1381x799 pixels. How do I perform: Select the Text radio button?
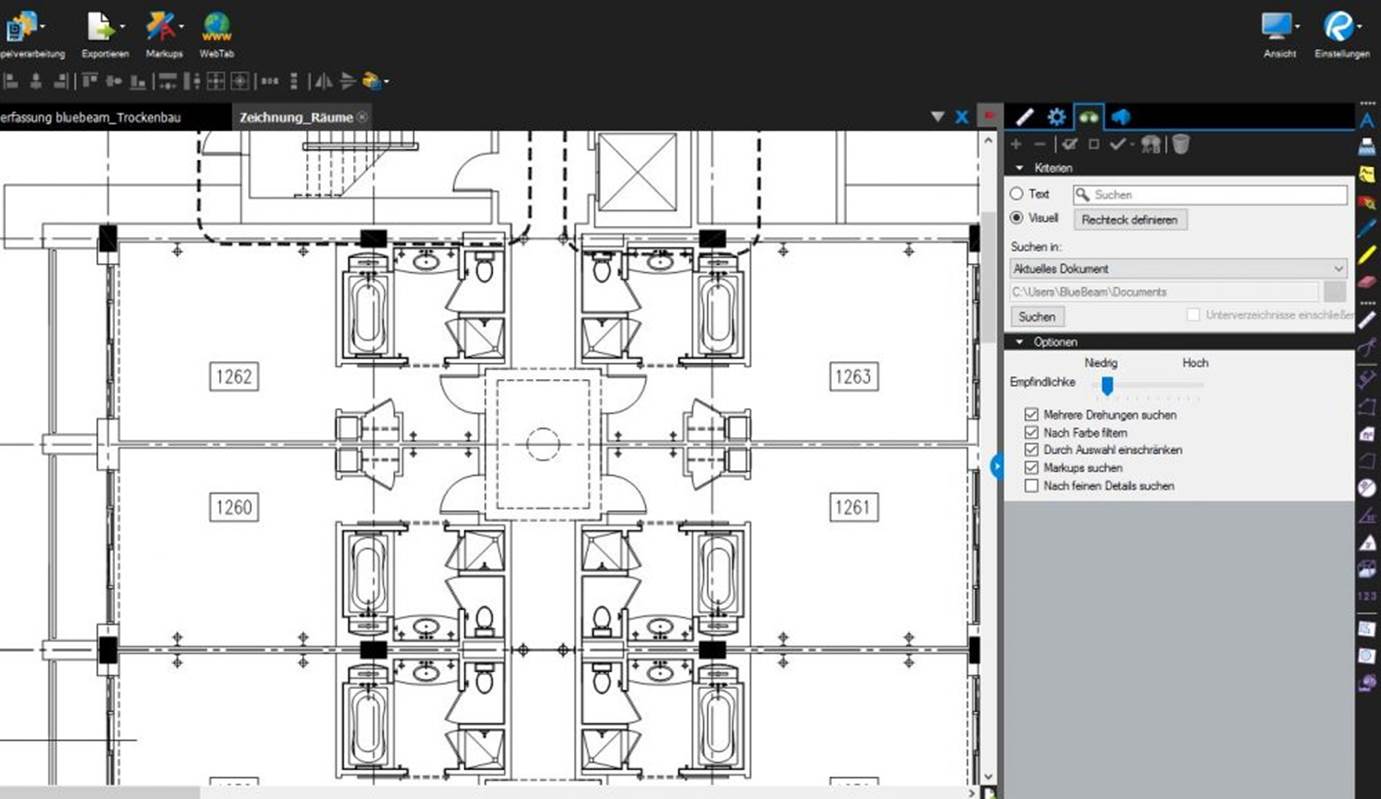tap(1017, 194)
